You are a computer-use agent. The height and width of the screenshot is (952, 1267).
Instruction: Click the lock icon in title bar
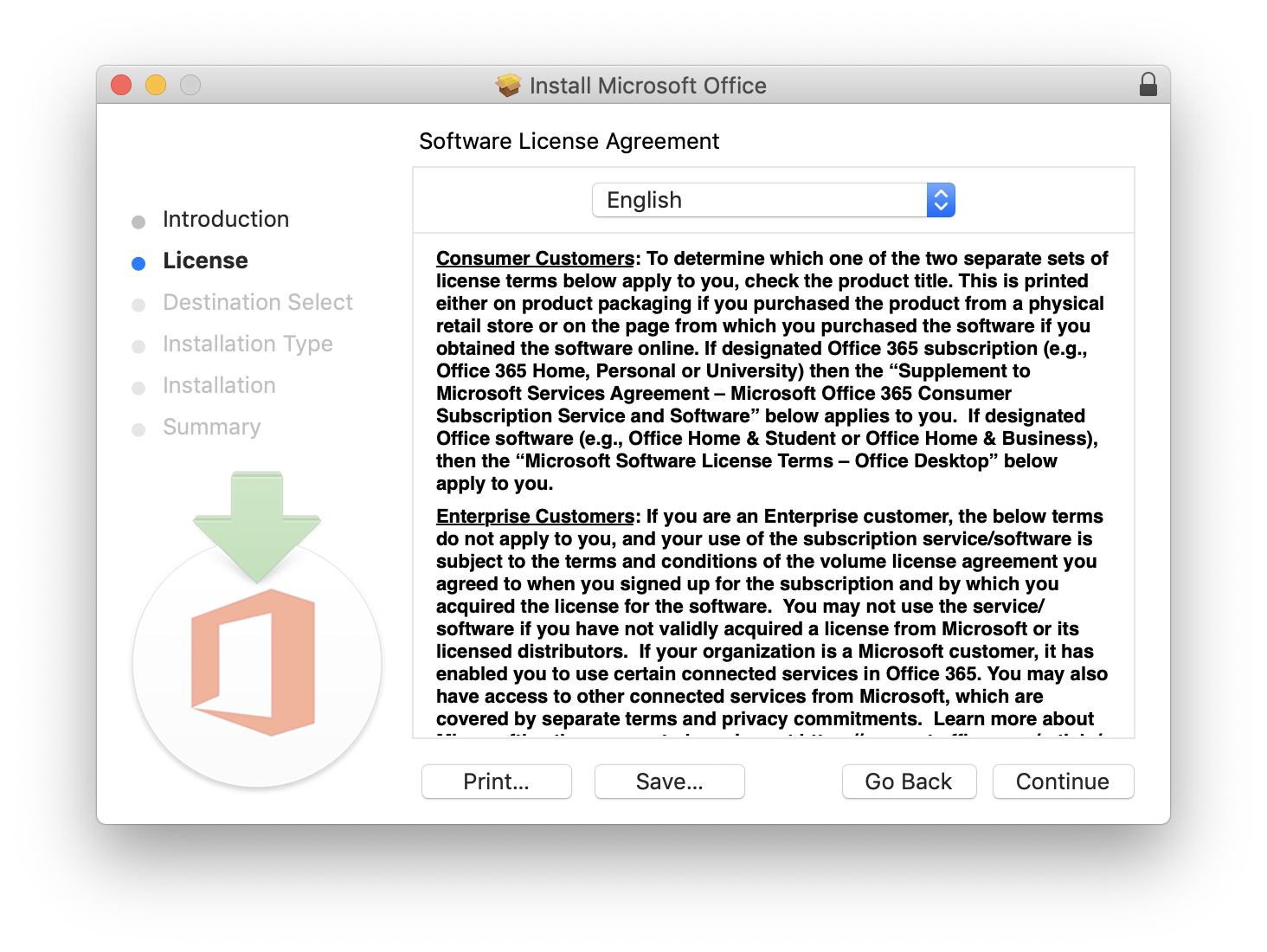click(x=1148, y=85)
